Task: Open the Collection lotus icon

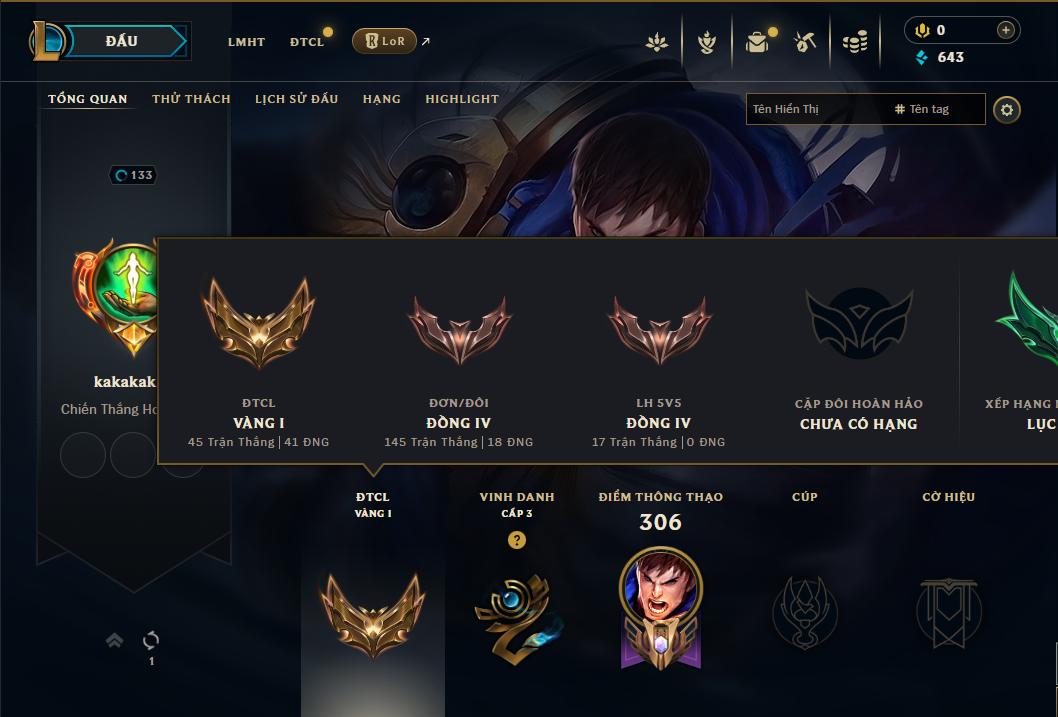Action: [657, 42]
